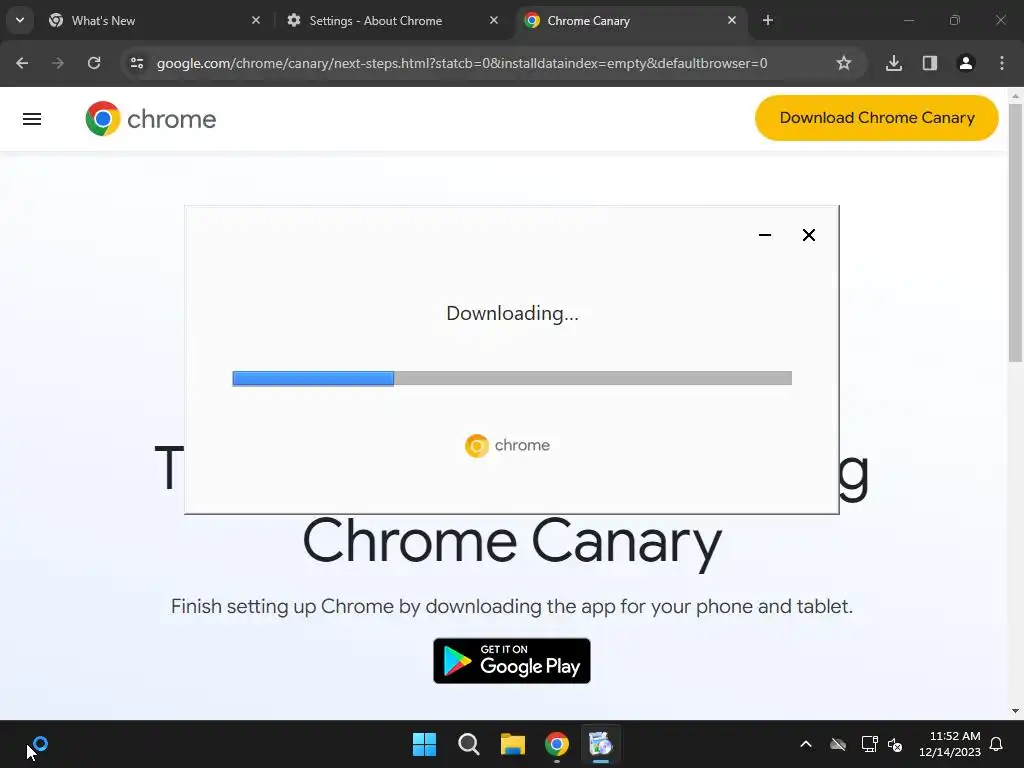Click Download Chrome Canary button
The width and height of the screenshot is (1024, 768).
pyautogui.click(x=876, y=118)
